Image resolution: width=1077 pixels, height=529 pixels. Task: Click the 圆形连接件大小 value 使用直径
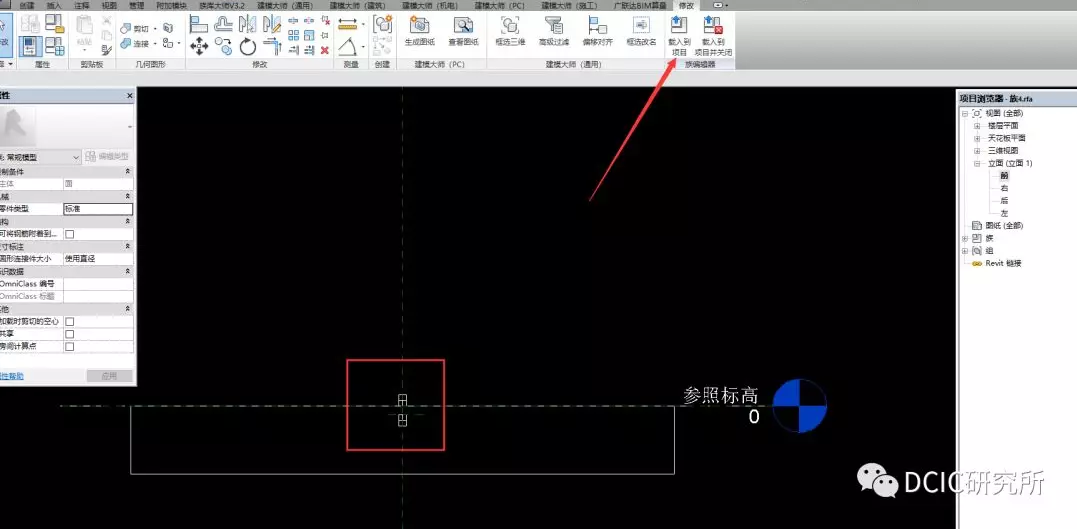pos(98,259)
